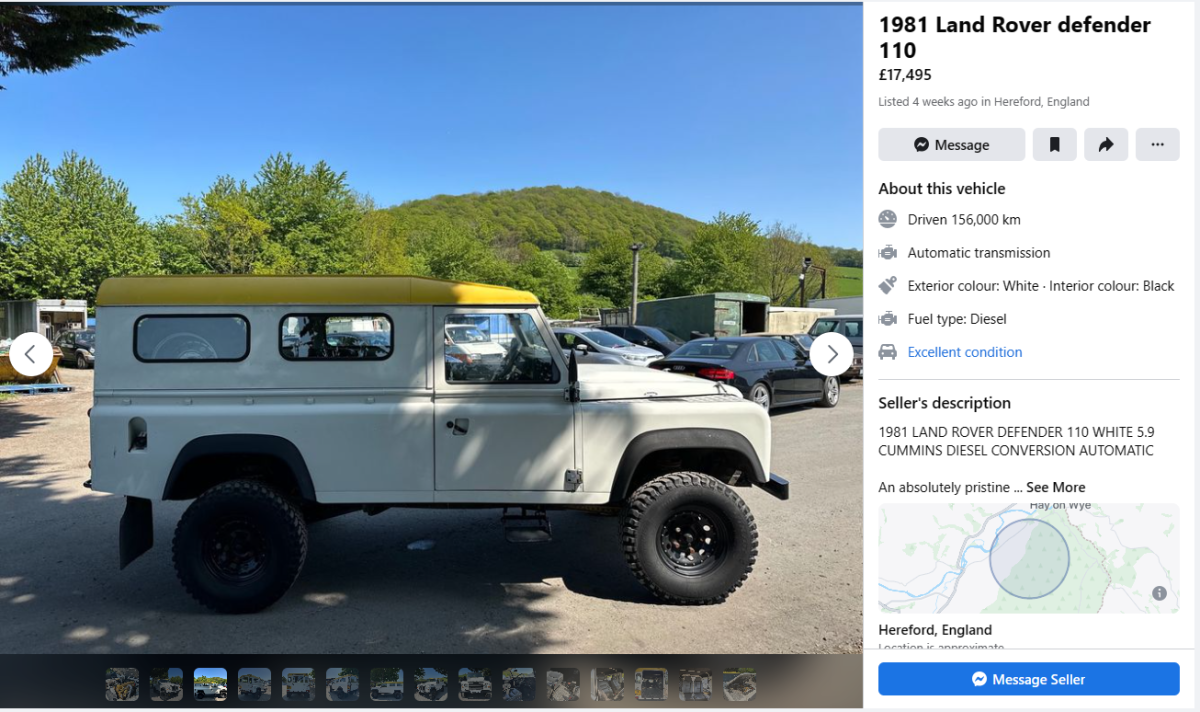
Task: Click the Messenger icon in Message button
Action: pyautogui.click(x=922, y=145)
